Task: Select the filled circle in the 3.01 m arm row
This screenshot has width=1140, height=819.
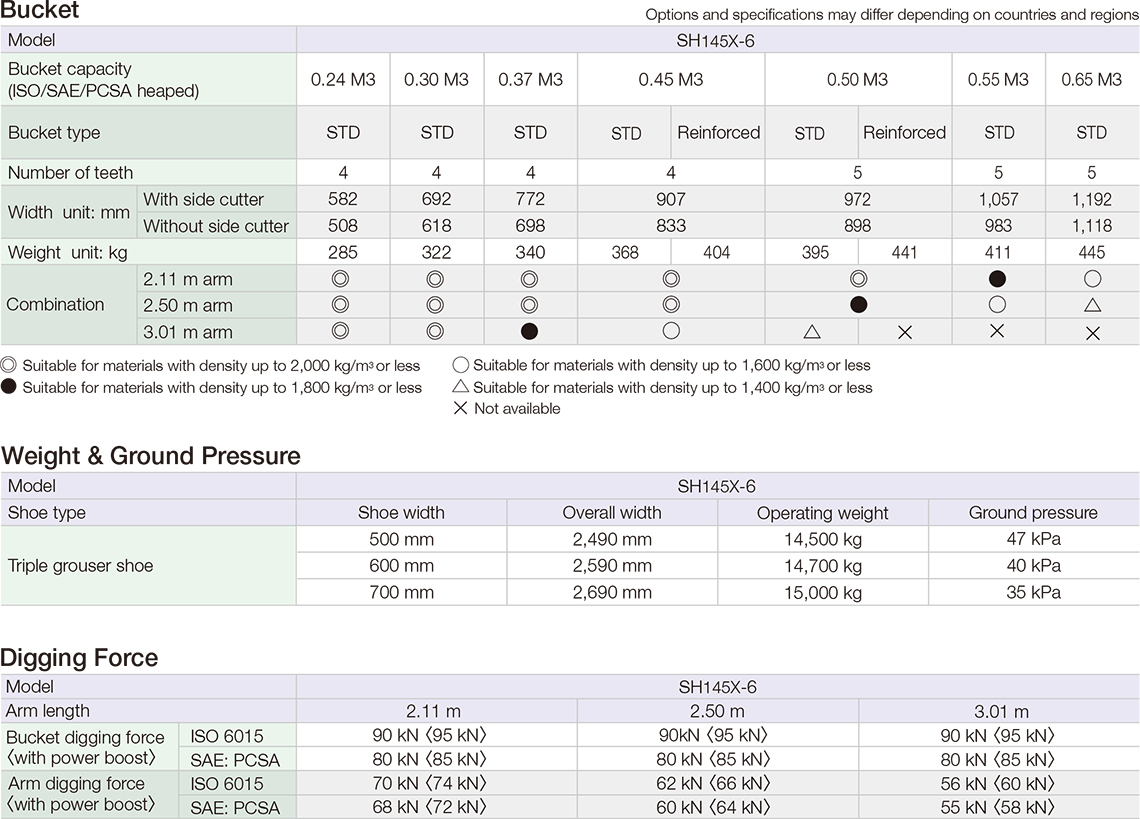Action: (x=530, y=331)
